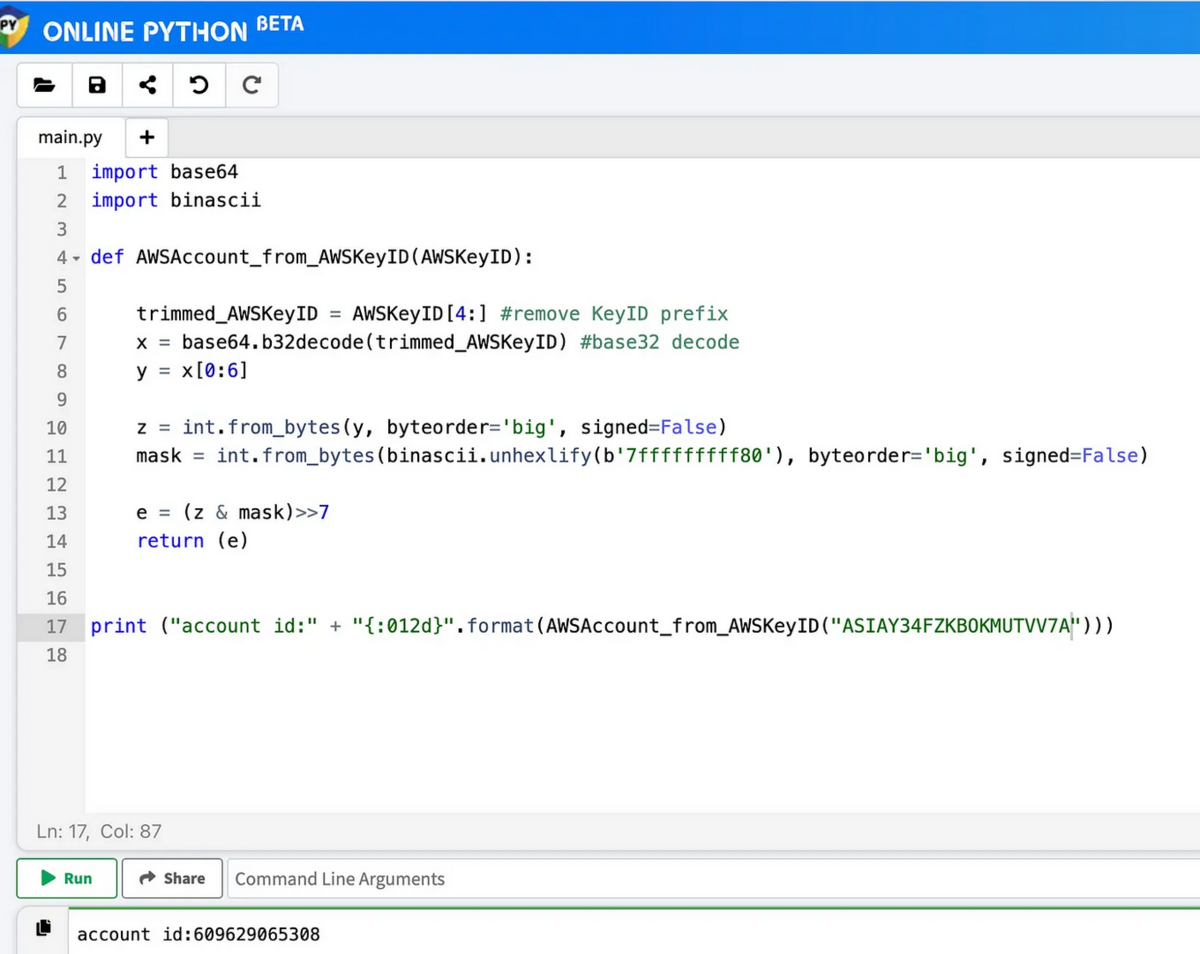Undo the last edit
This screenshot has height=954, width=1200.
(199, 86)
